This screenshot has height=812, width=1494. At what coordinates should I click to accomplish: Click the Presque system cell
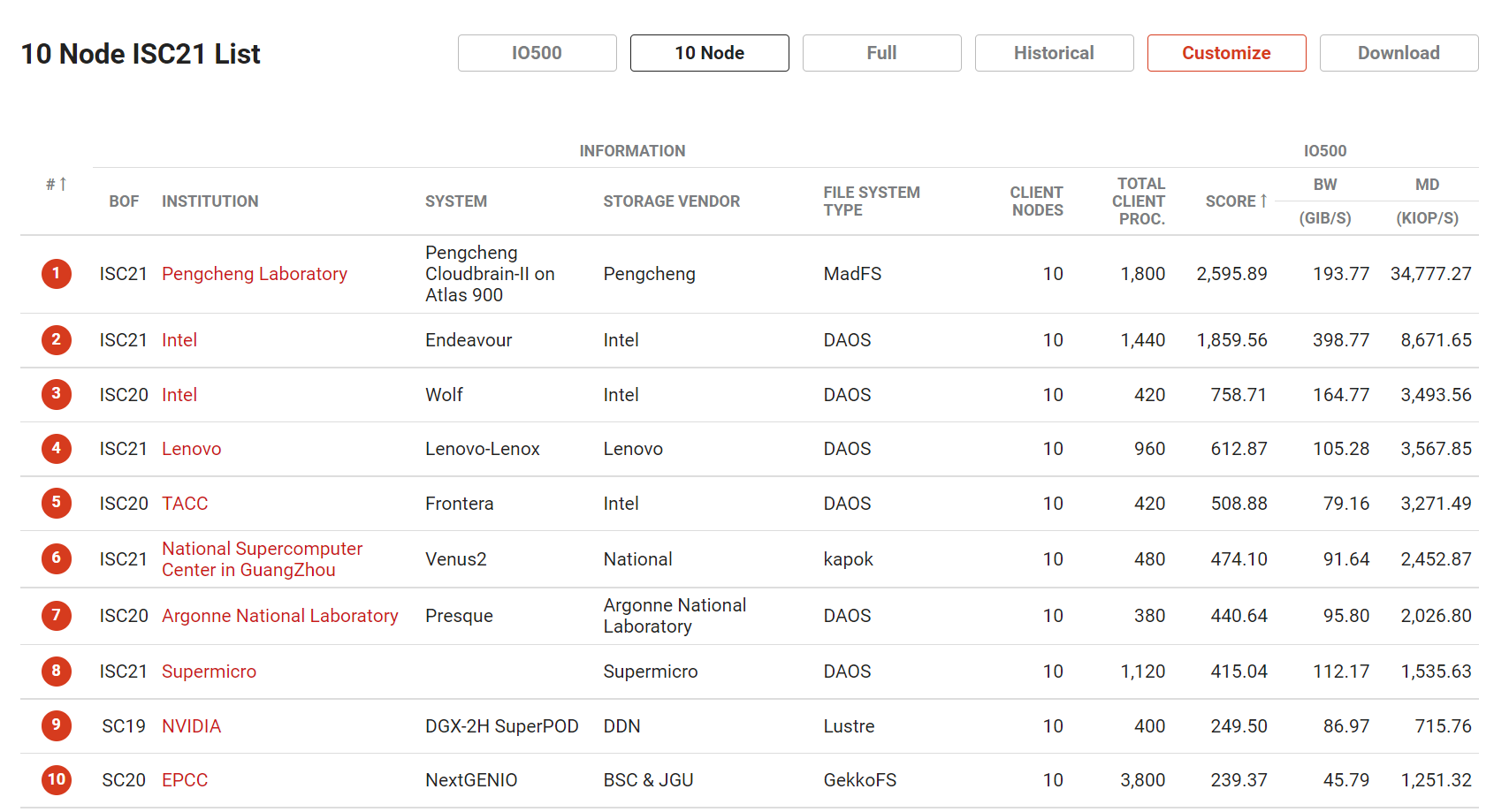point(460,616)
